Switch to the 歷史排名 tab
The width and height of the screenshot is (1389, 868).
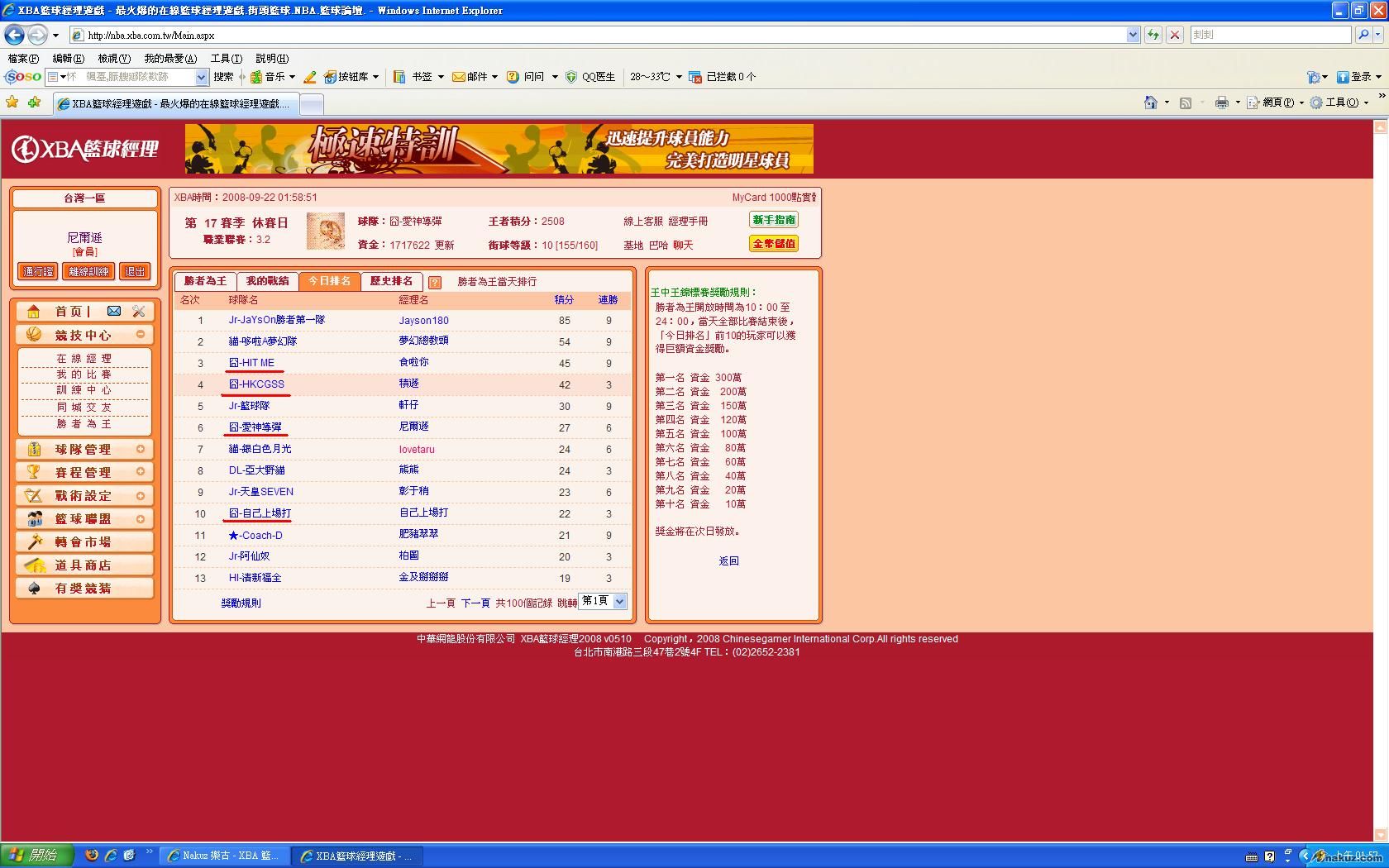[x=392, y=282]
